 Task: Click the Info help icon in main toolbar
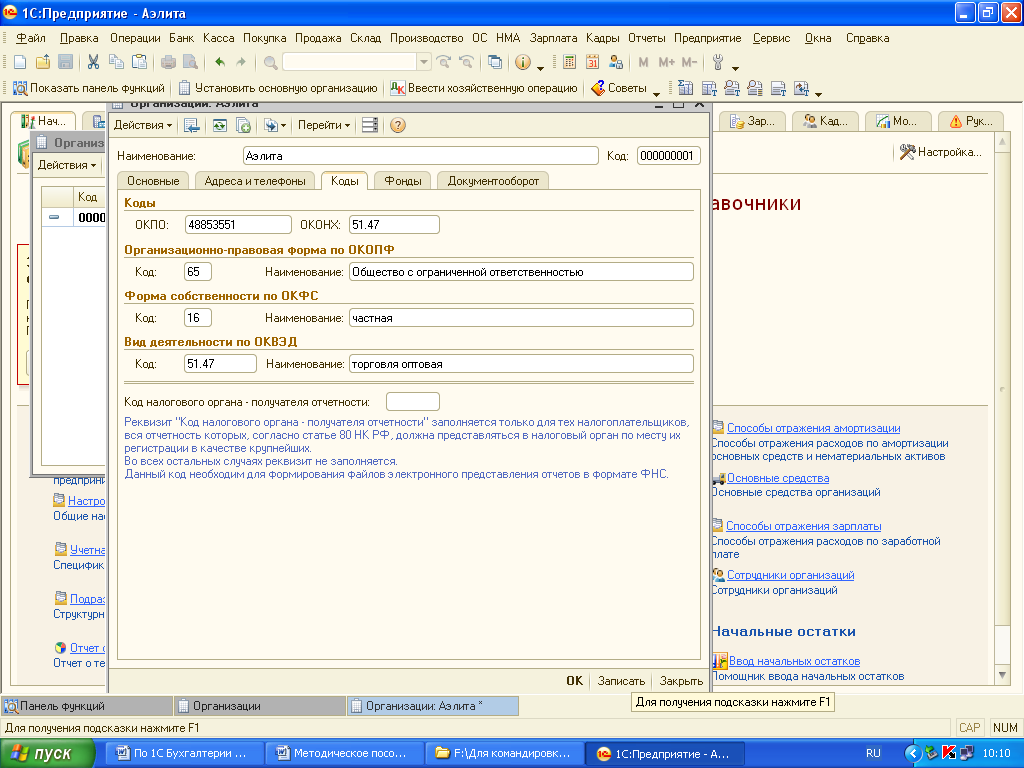pos(522,62)
